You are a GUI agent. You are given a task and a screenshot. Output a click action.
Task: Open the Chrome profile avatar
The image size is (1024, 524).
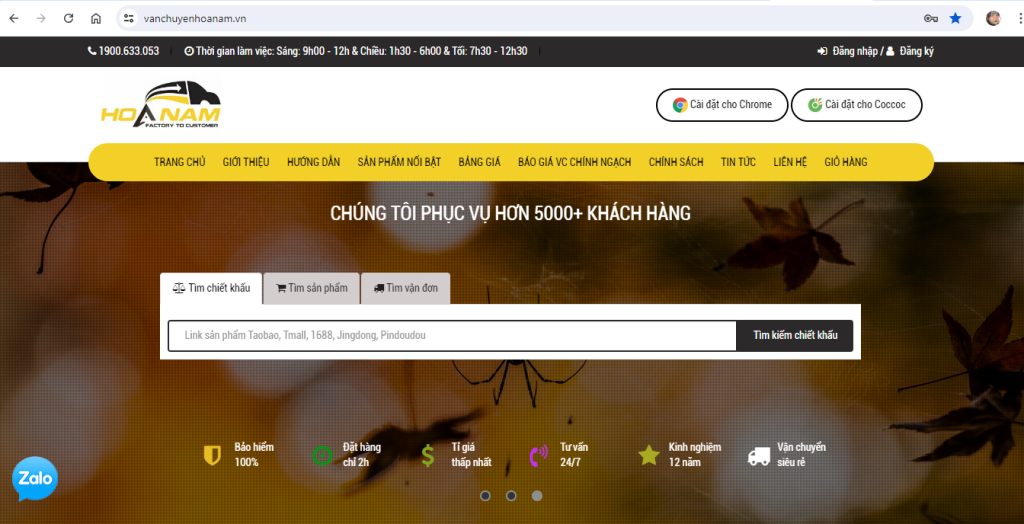pyautogui.click(x=993, y=18)
